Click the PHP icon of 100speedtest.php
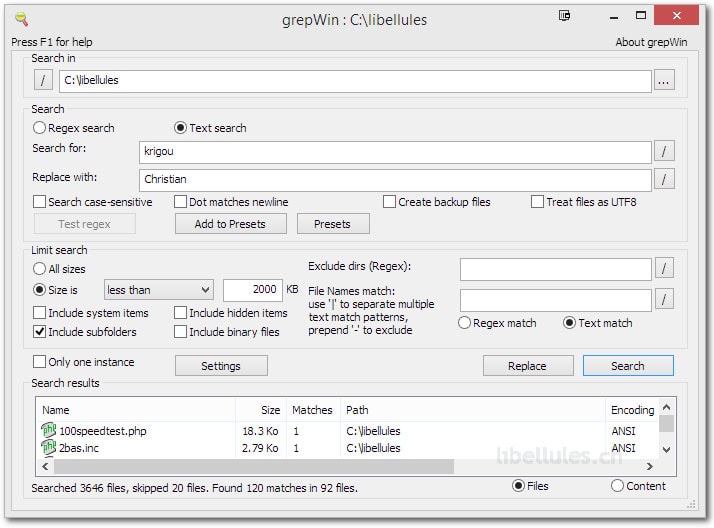 click(48, 430)
